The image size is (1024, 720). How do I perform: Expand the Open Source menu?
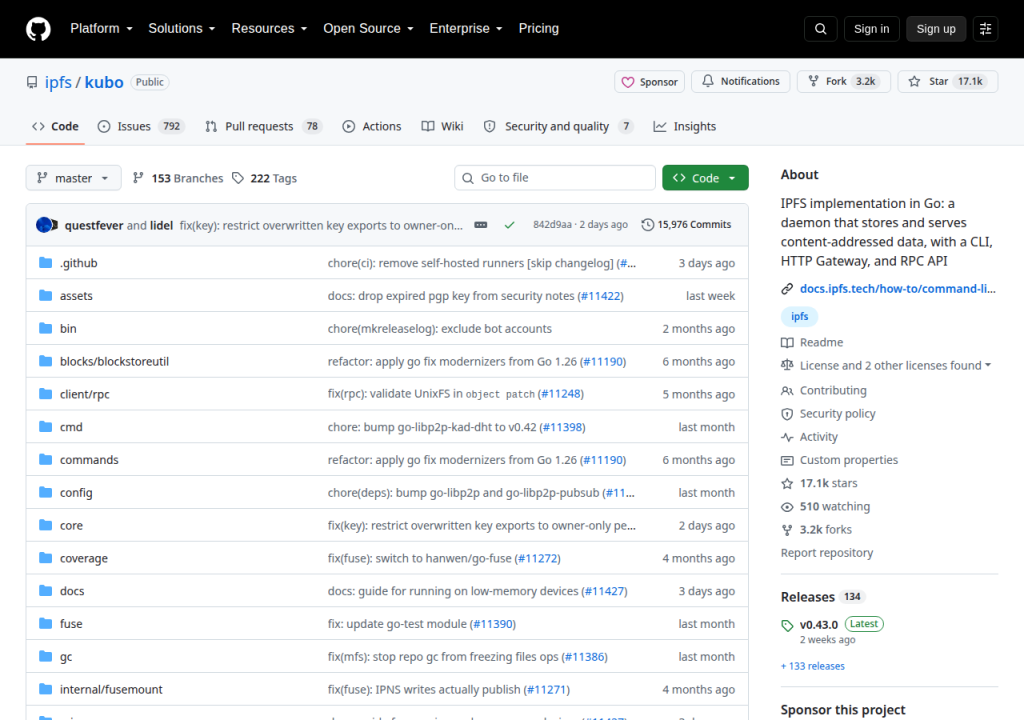tap(368, 29)
